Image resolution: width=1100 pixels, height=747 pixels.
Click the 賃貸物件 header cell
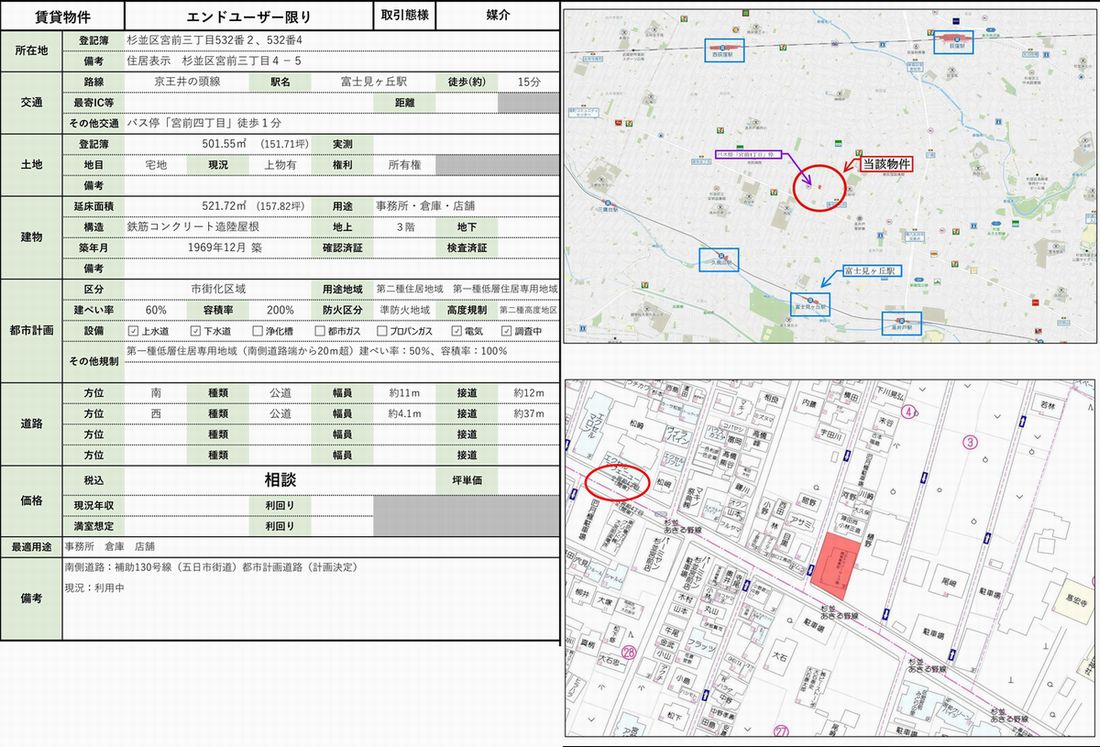tap(62, 16)
